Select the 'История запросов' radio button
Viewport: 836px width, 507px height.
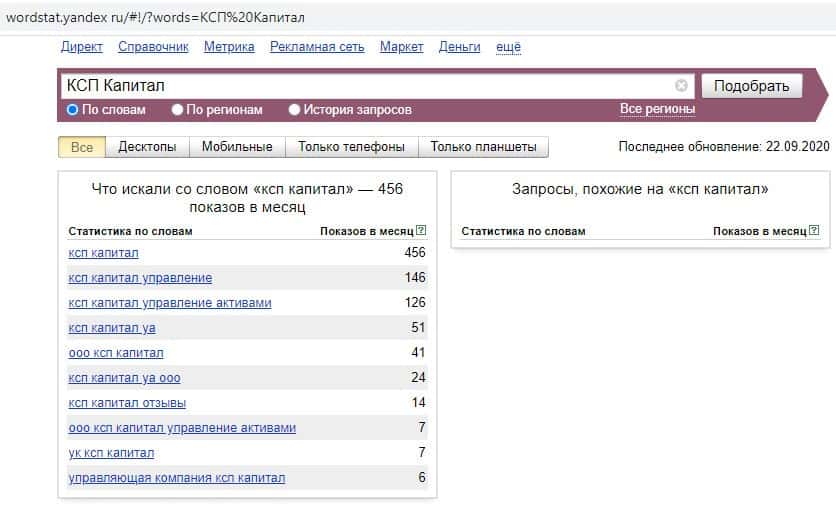pos(294,110)
